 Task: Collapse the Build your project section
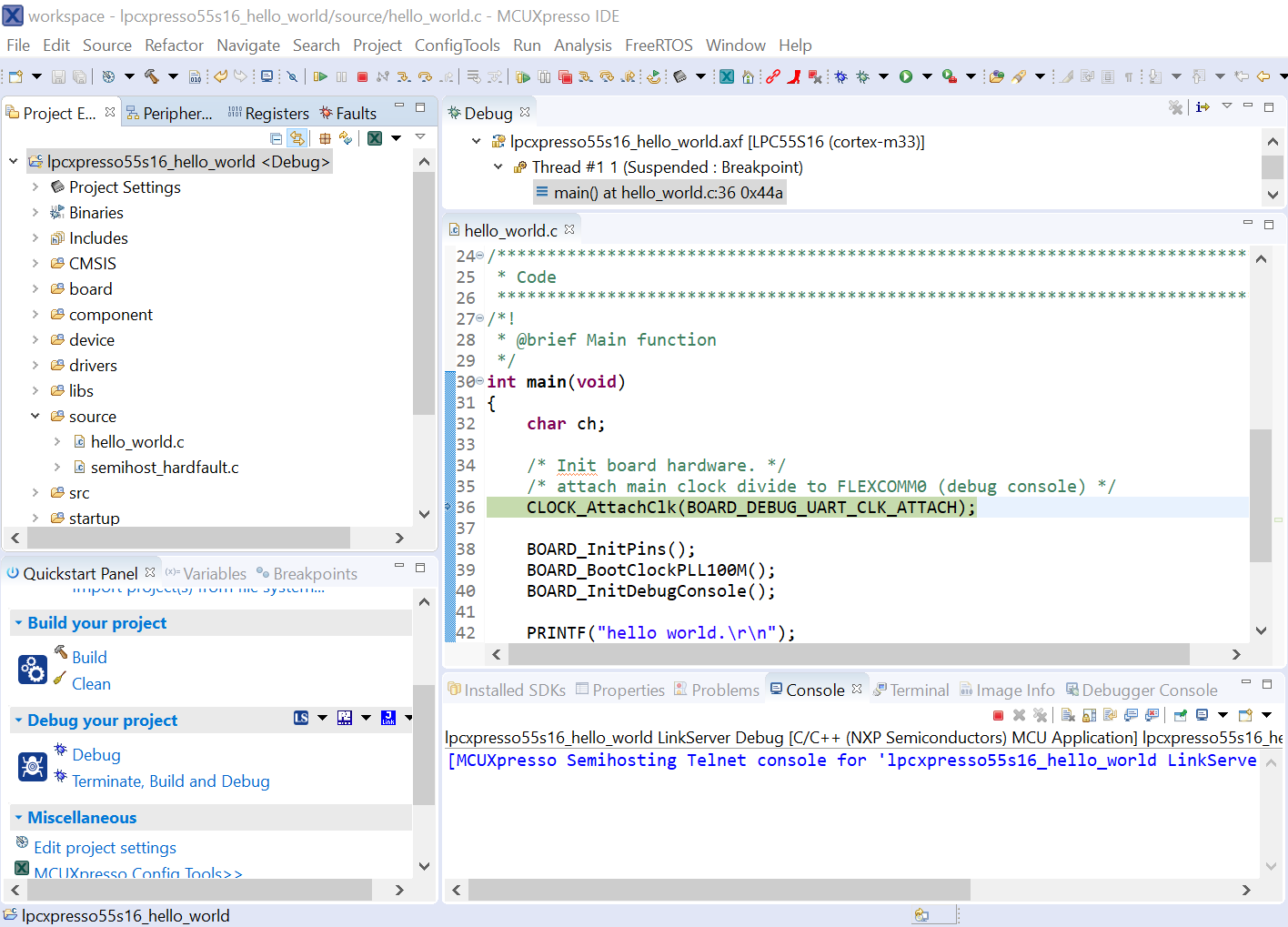pos(18,623)
